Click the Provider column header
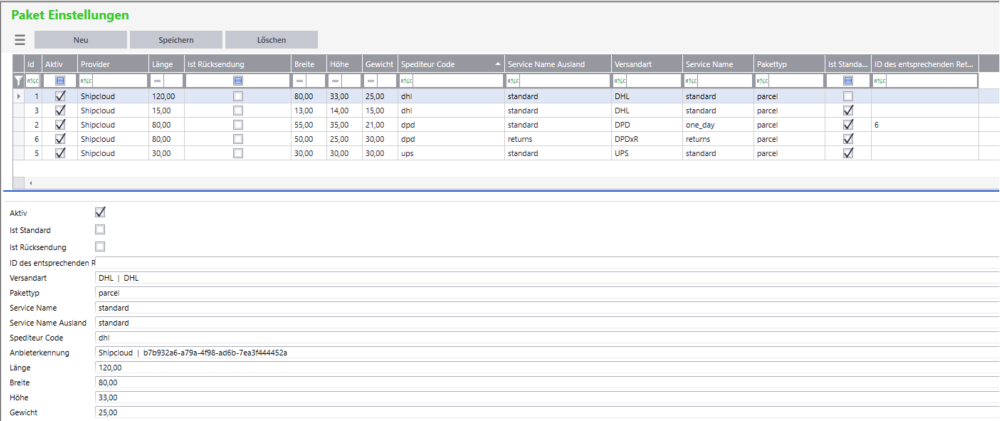This screenshot has width=1000, height=421. coord(110,63)
